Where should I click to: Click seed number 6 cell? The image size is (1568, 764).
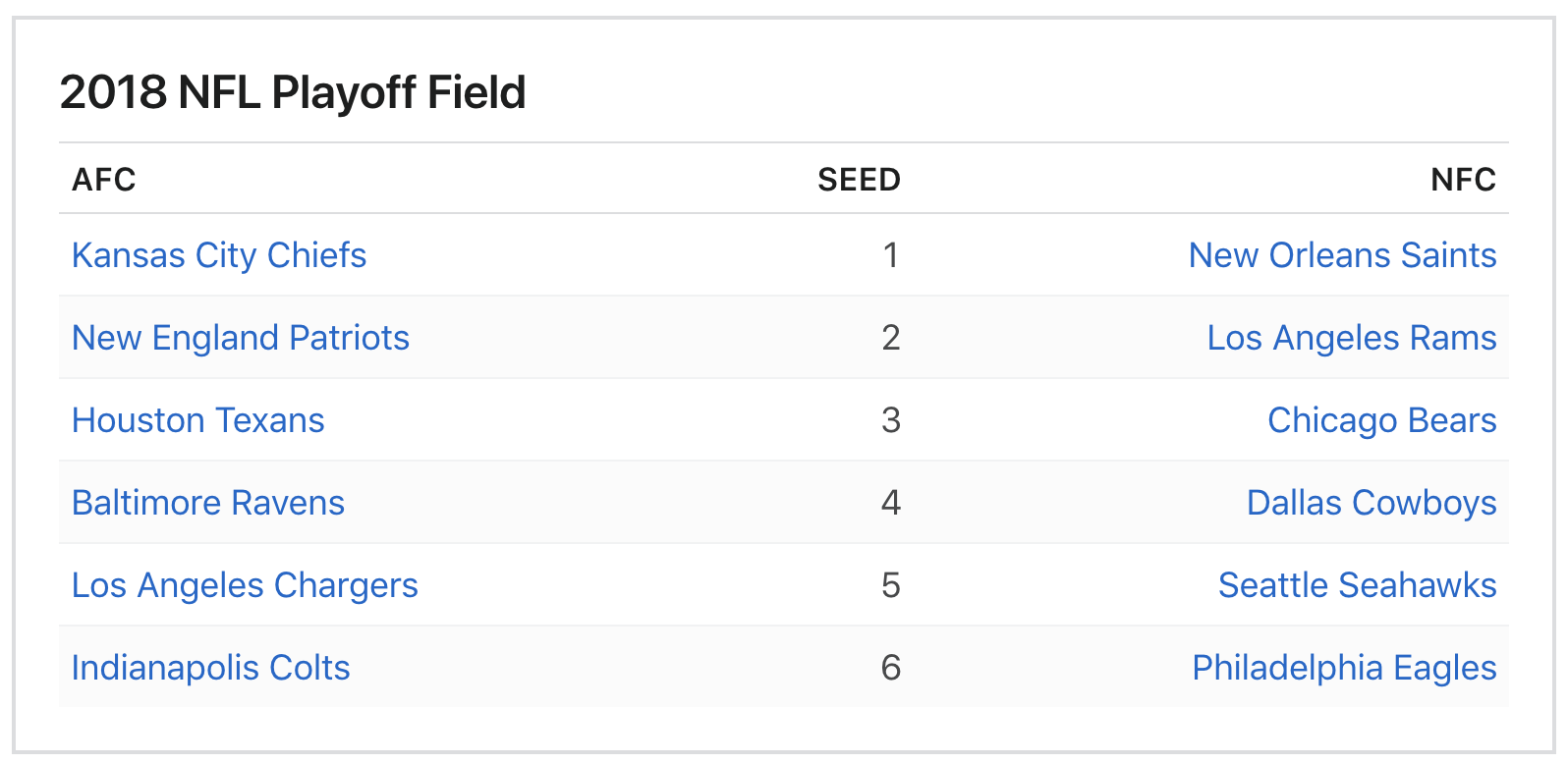coord(890,668)
